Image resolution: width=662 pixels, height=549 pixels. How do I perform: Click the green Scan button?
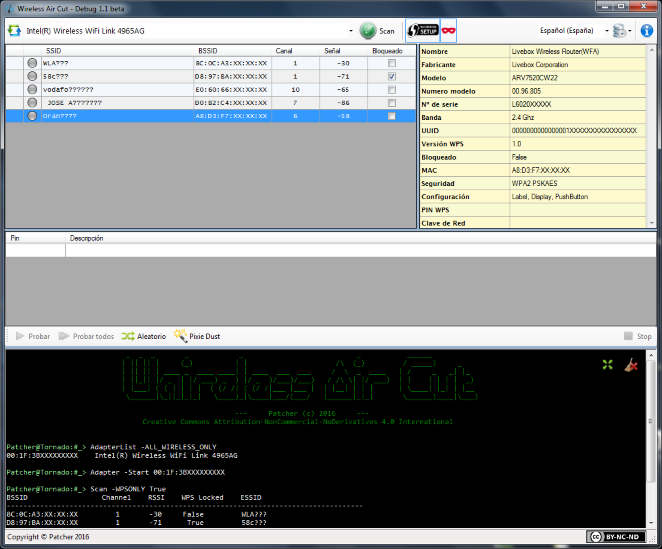click(378, 31)
